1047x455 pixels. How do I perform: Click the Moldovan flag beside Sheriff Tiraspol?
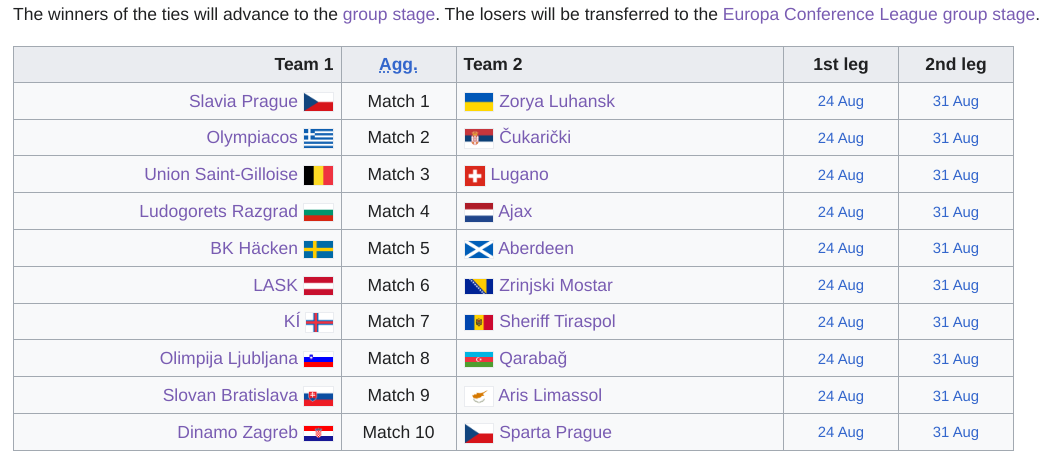pos(479,322)
